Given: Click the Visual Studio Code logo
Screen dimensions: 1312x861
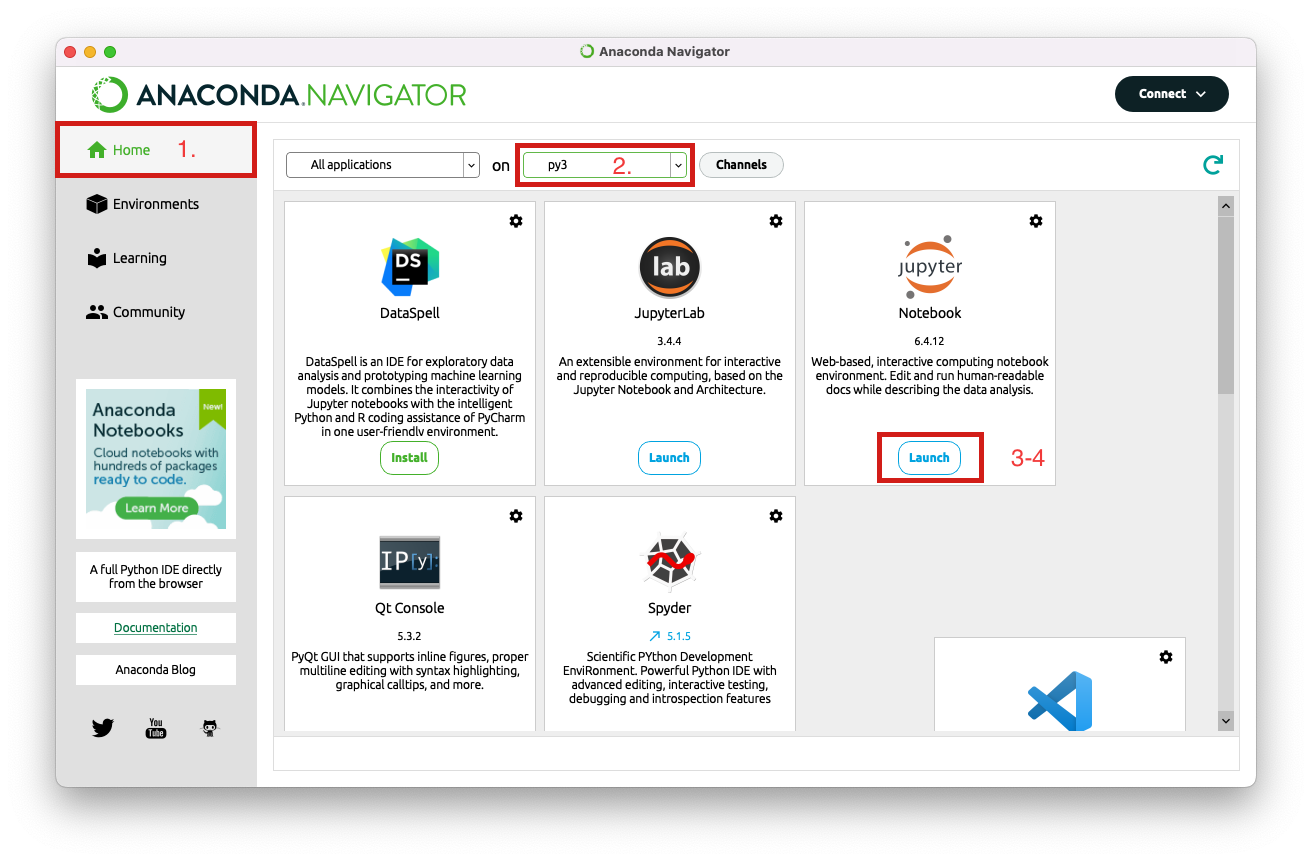Looking at the screenshot, I should point(1060,701).
